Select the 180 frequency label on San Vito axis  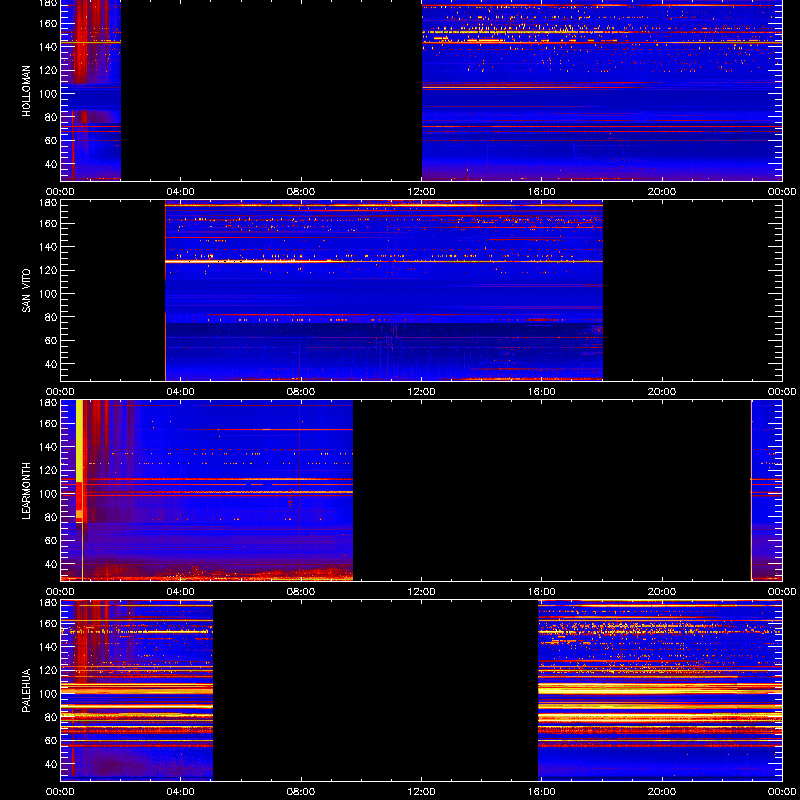tap(48, 203)
